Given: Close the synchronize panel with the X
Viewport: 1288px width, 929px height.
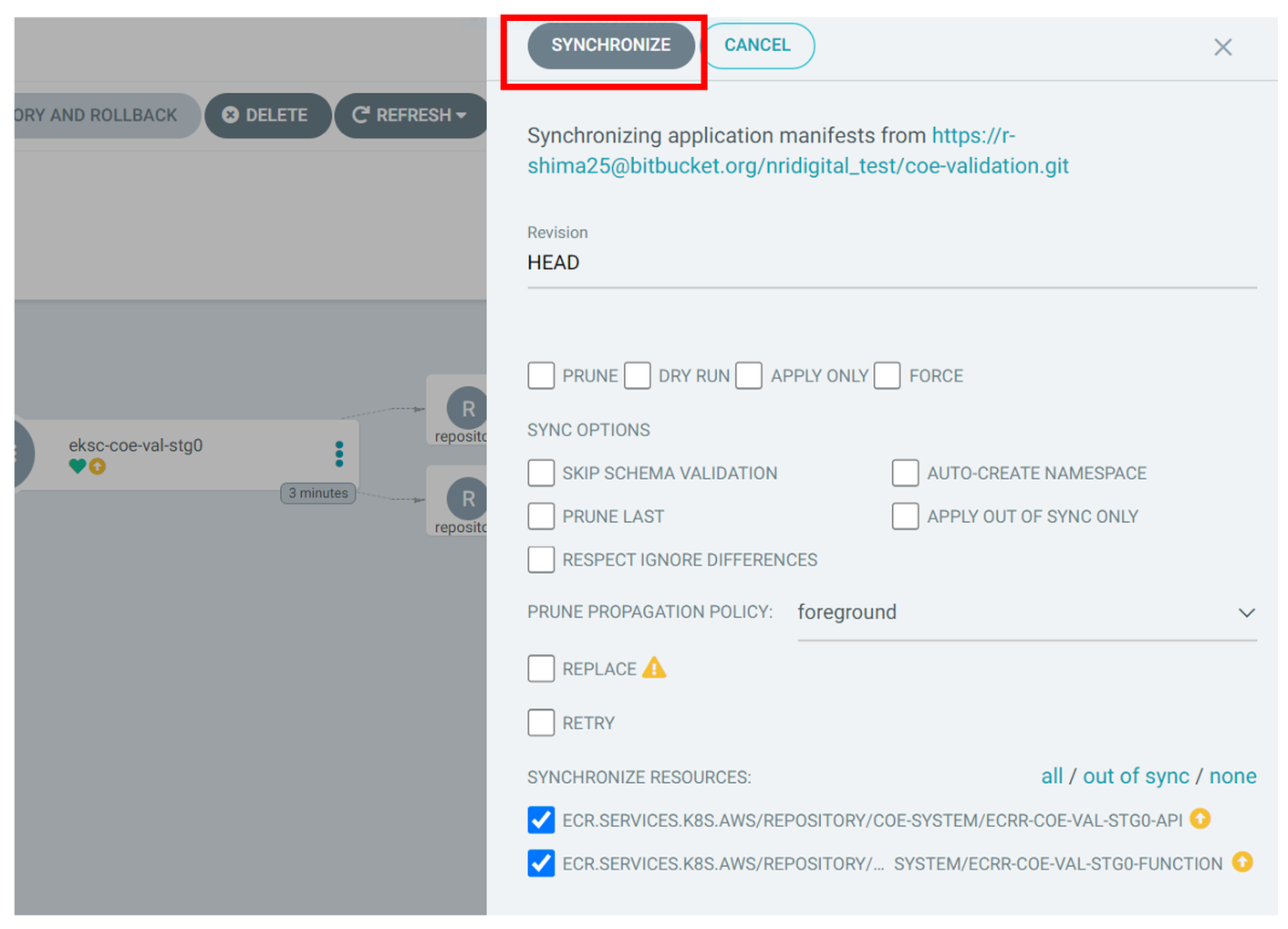Looking at the screenshot, I should pyautogui.click(x=1222, y=47).
